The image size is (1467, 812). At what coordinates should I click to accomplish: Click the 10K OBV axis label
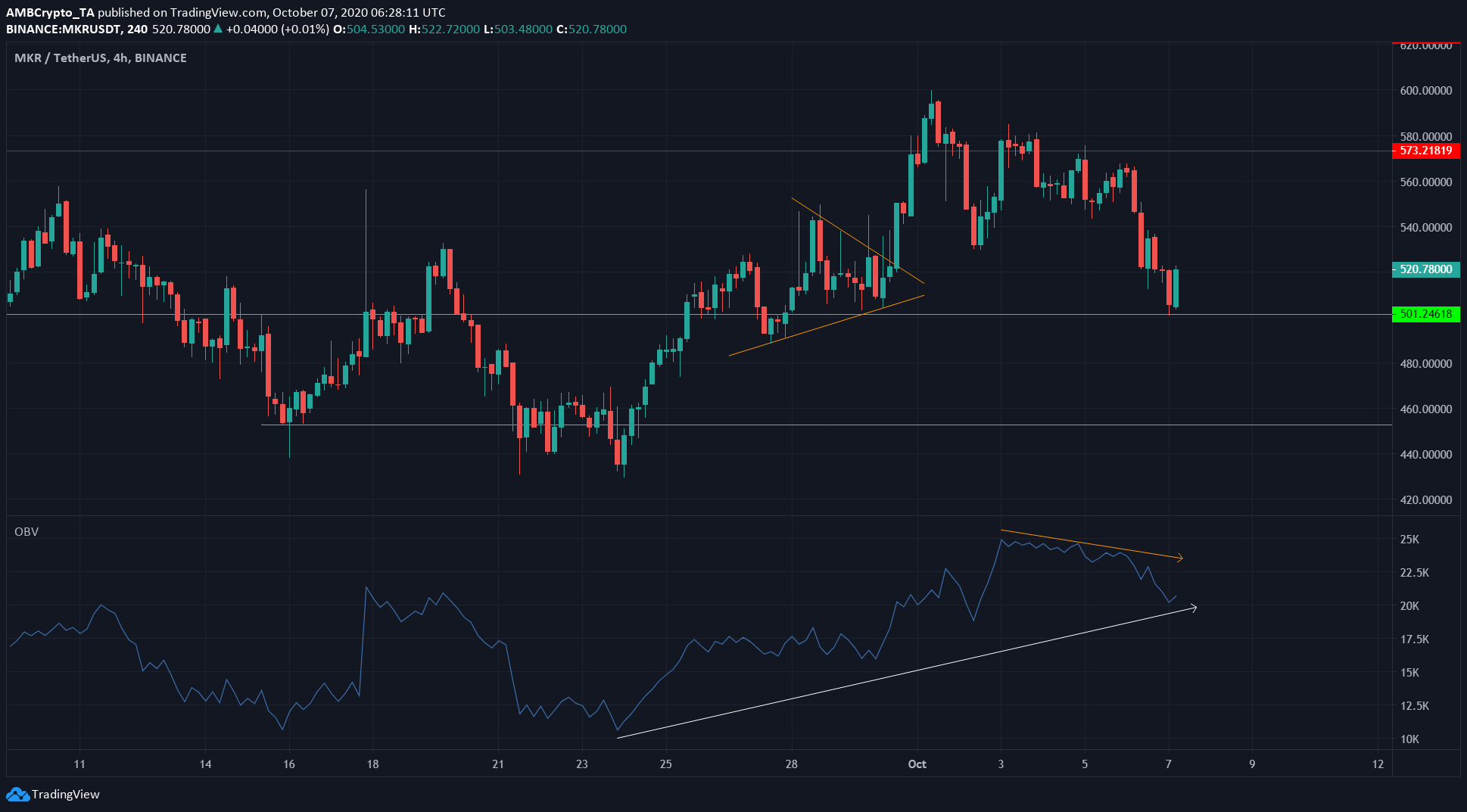pos(1409,739)
